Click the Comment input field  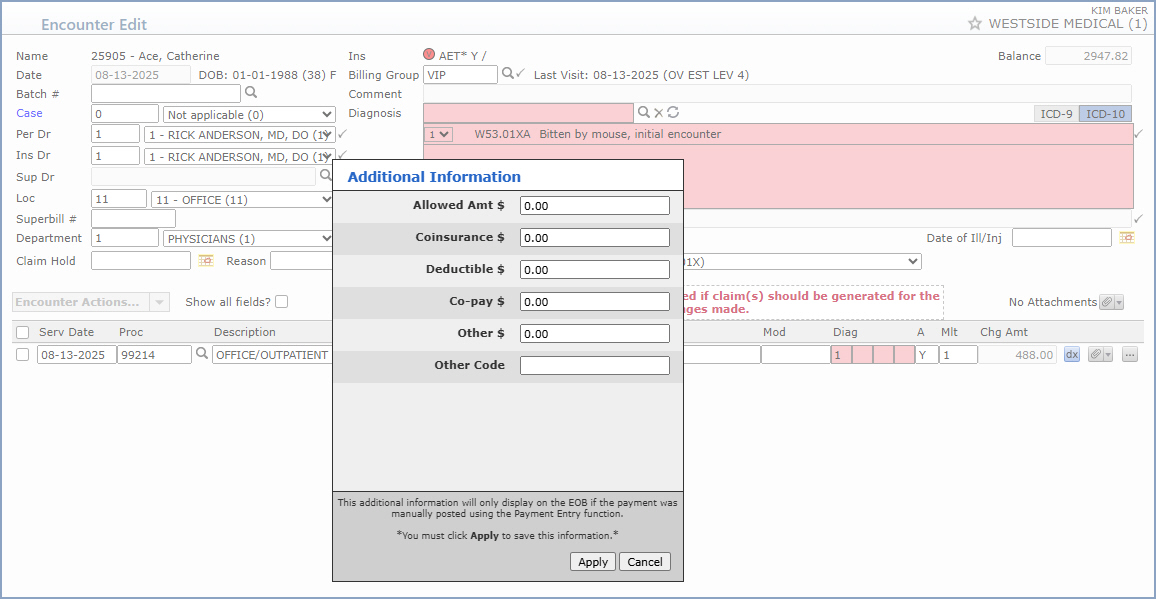coord(777,94)
